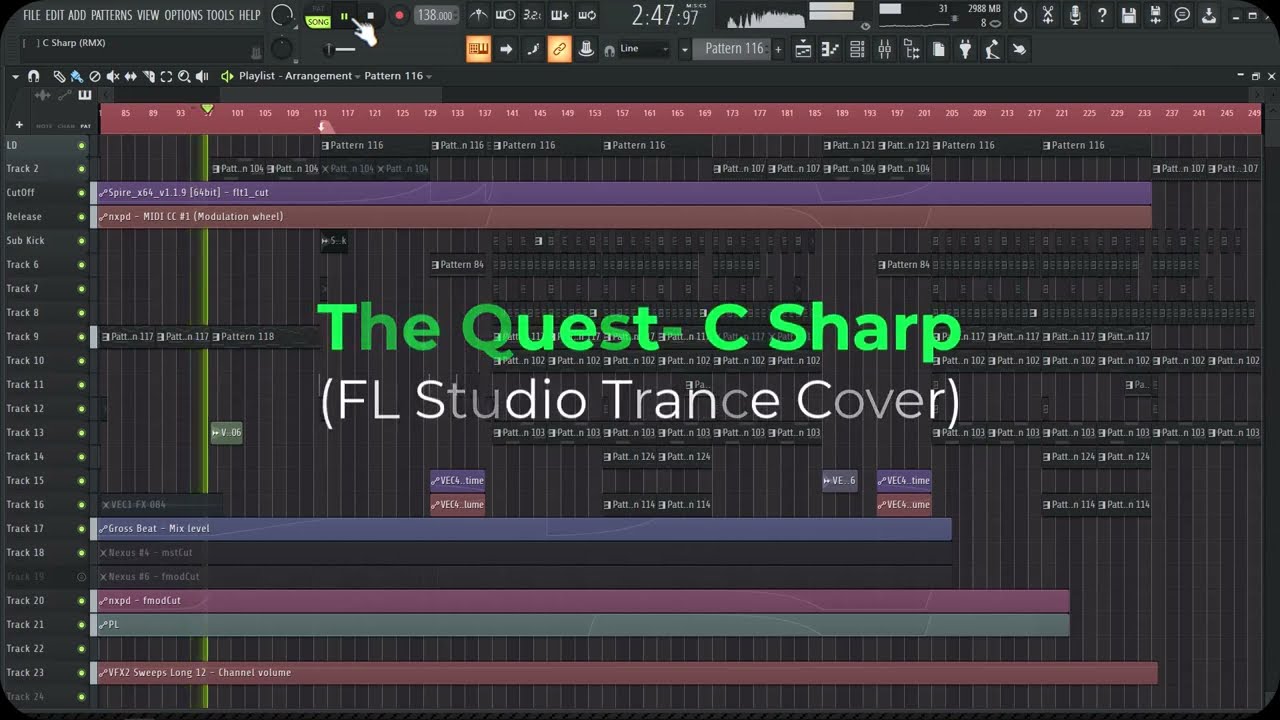Open the pattern selector arrow dropdown

coord(685,49)
